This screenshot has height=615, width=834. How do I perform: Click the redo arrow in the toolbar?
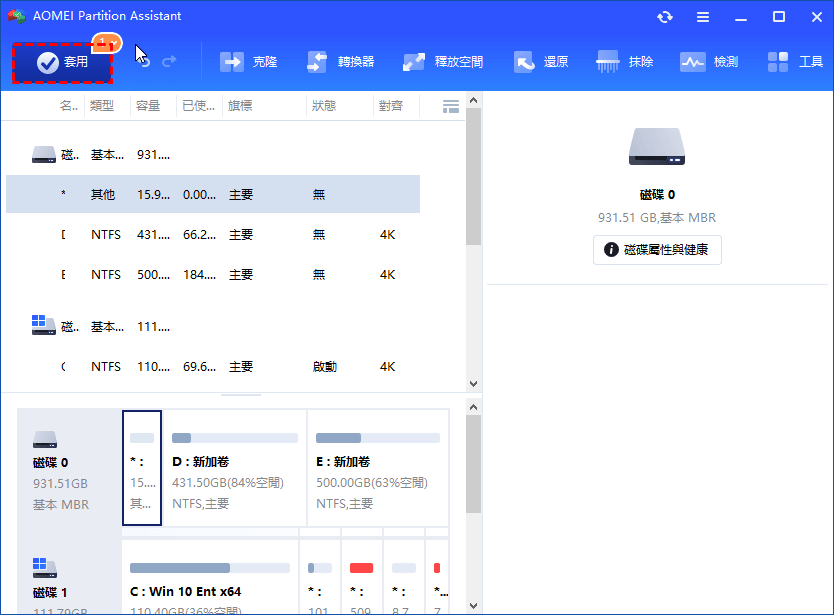click(x=169, y=62)
